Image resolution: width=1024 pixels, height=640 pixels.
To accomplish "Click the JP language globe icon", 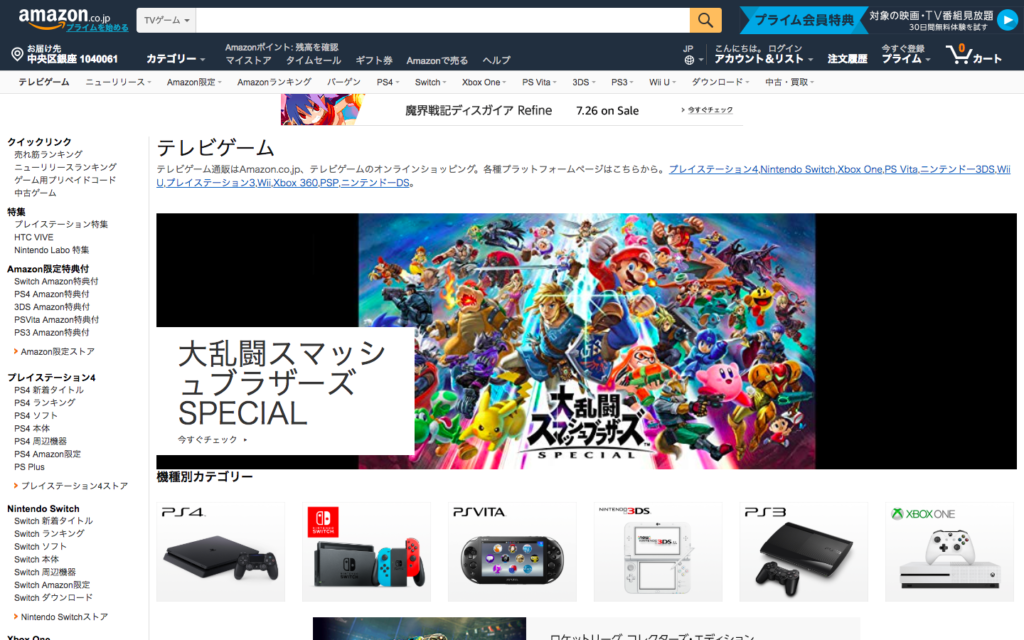I will pos(688,59).
